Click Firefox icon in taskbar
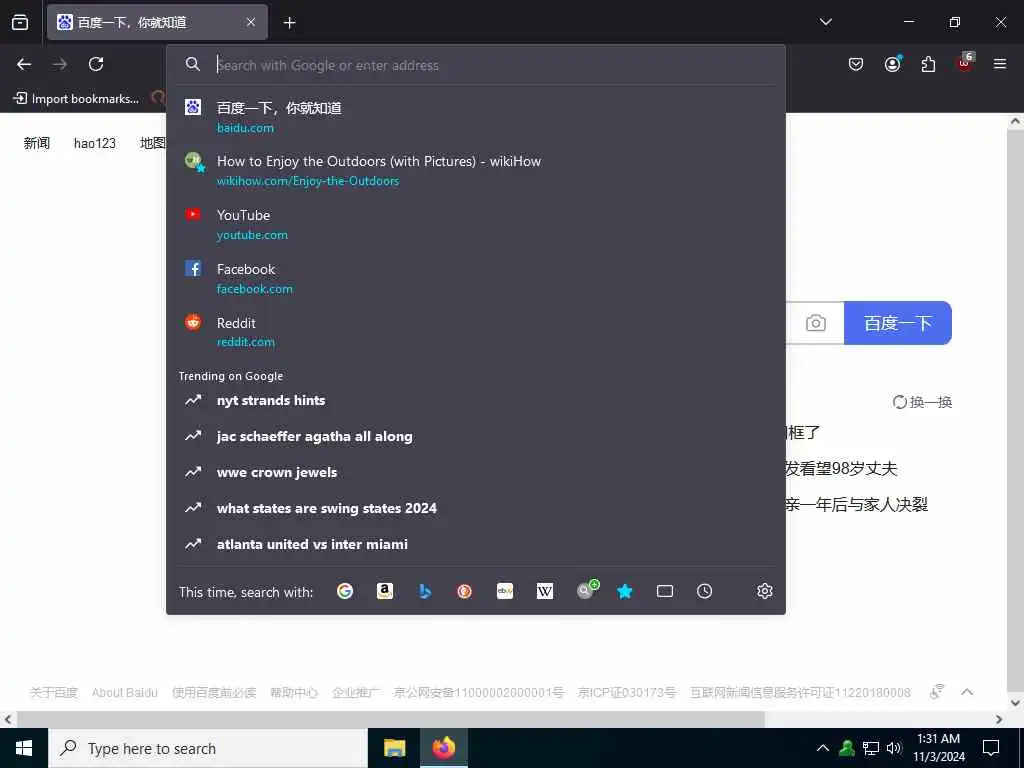 [443, 748]
